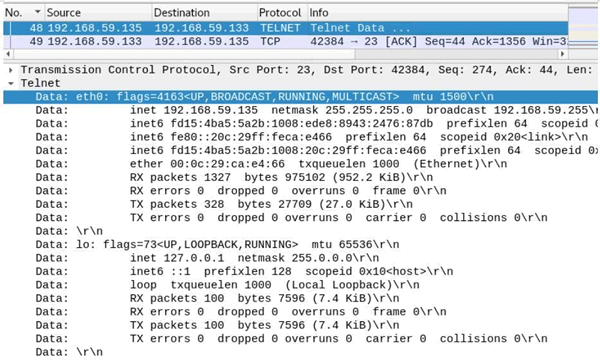The height and width of the screenshot is (360, 600).
Task: Click the Info column header
Action: (x=437, y=13)
